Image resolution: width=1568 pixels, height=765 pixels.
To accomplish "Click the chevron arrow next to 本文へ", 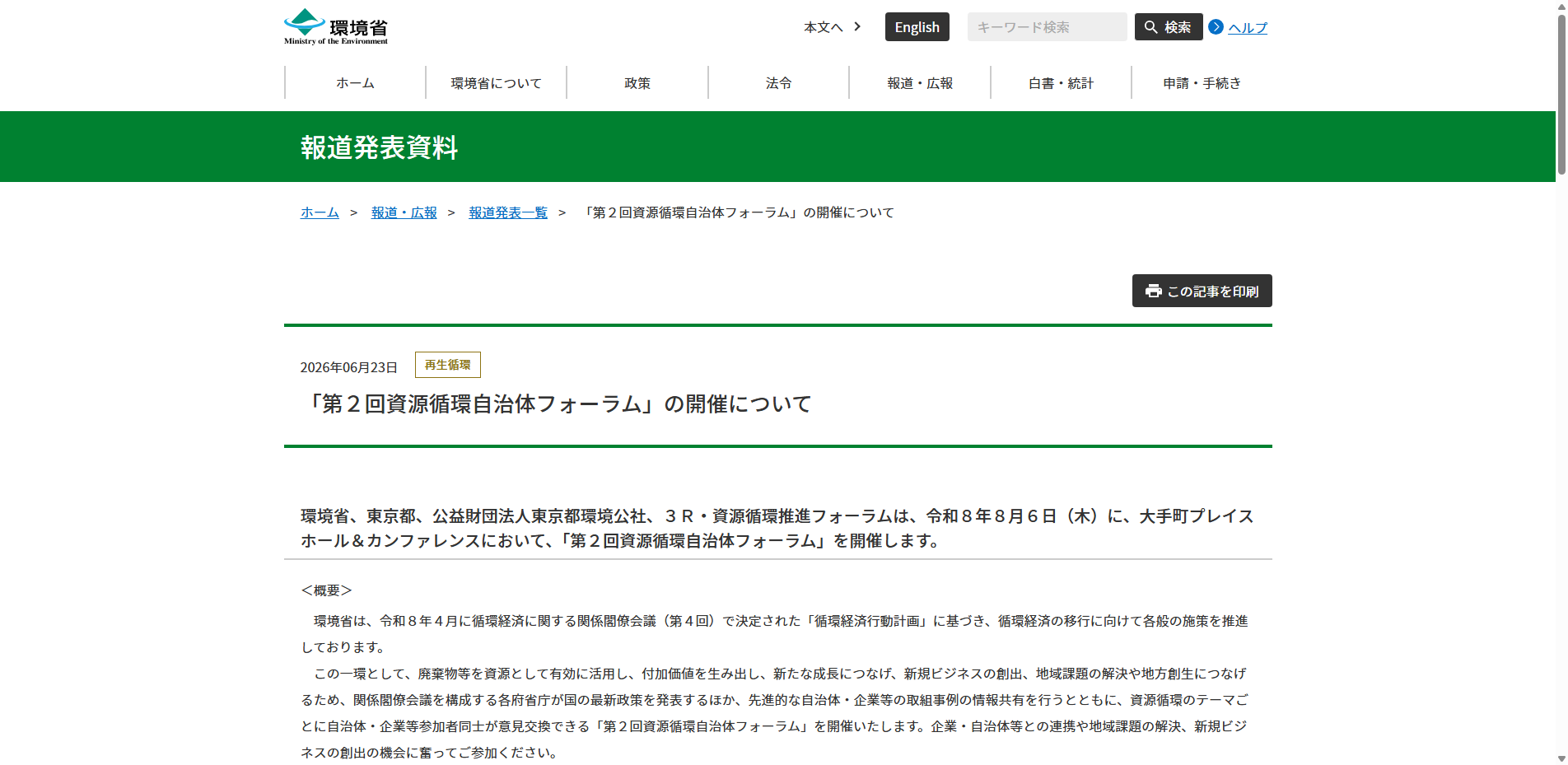I will (857, 26).
